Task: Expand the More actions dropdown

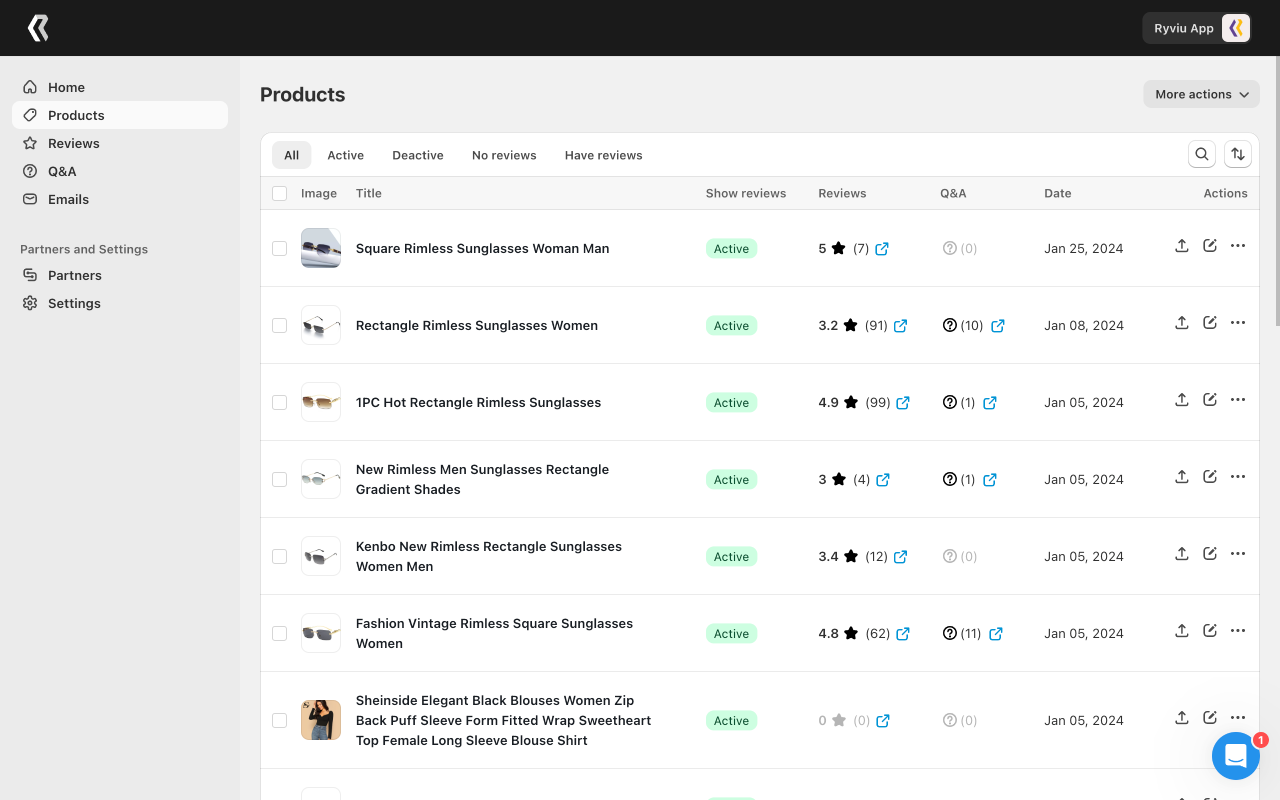Action: tap(1201, 94)
